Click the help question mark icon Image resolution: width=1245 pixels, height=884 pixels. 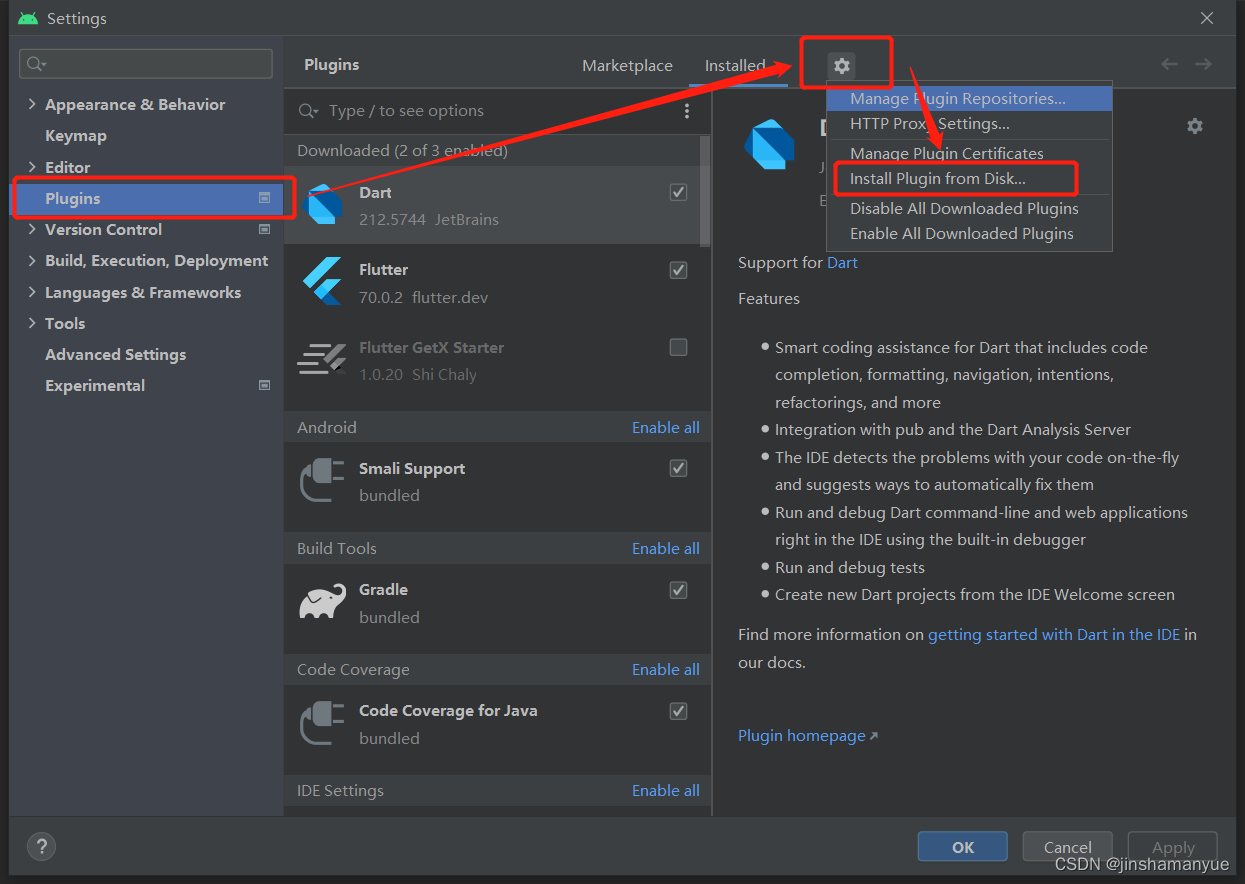(41, 846)
